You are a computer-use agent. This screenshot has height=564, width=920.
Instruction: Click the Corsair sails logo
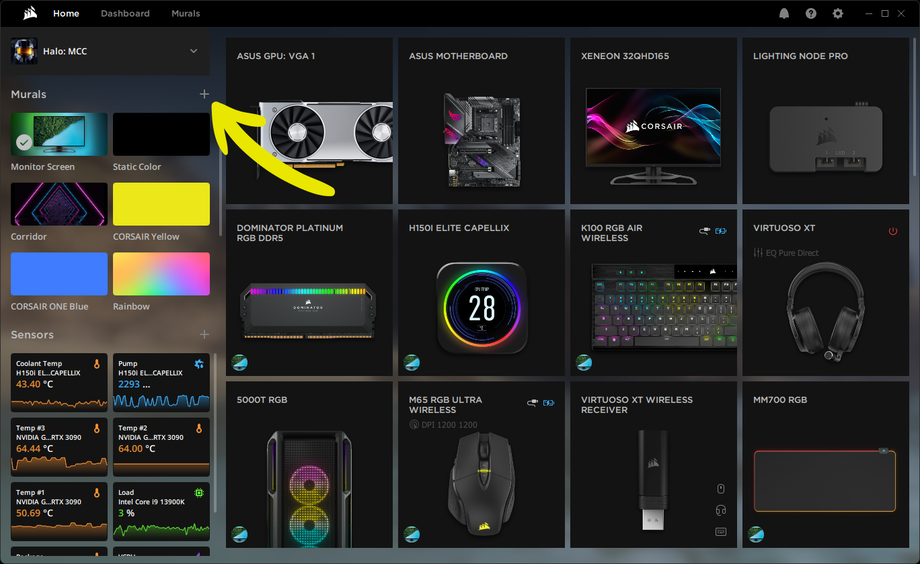[x=30, y=13]
